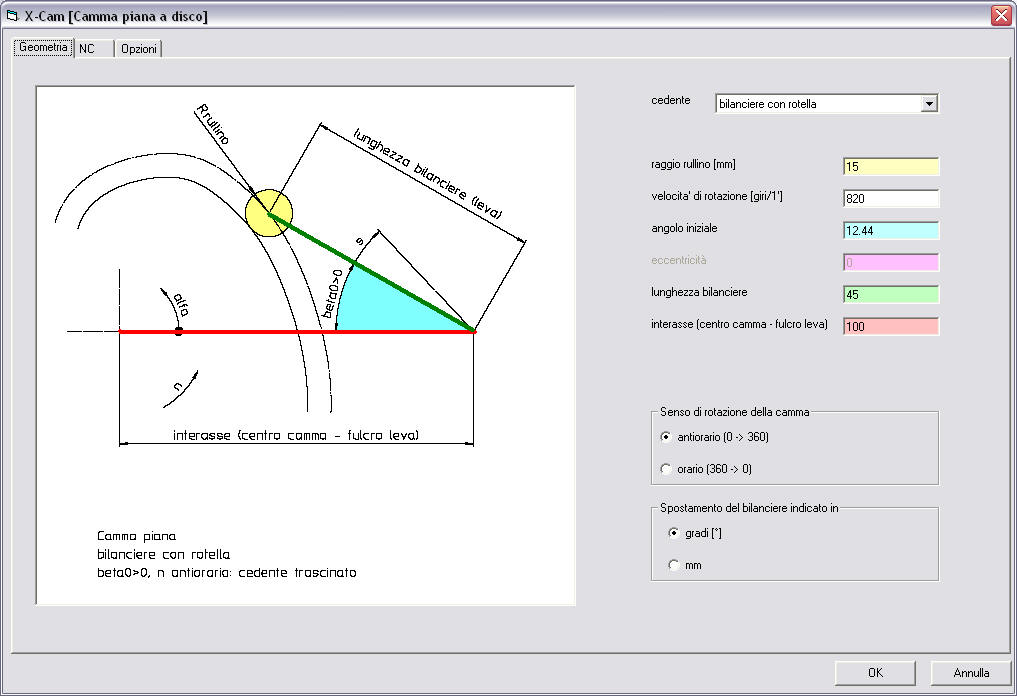1017x696 pixels.
Task: Click the 'raggio rullino [mm]' label
Action: [693, 164]
